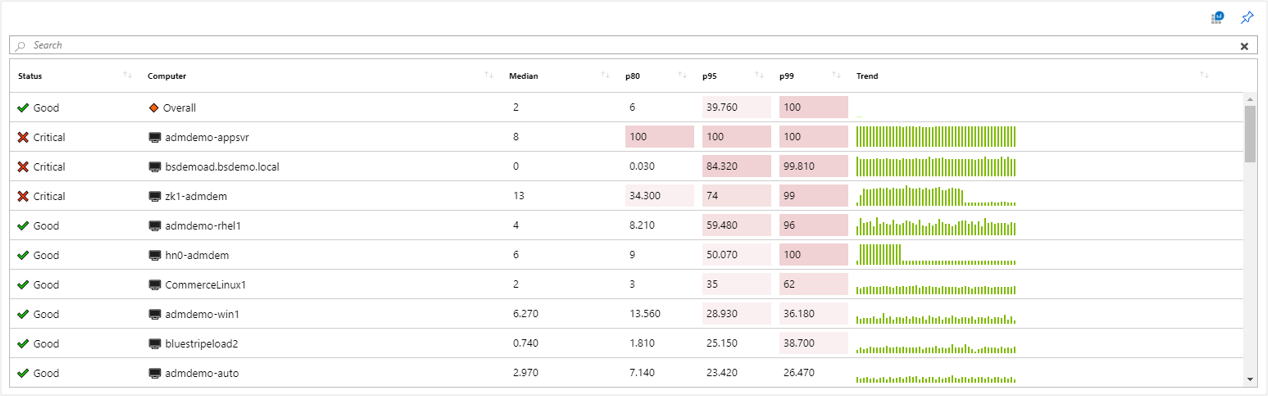Sort by p95 column sort arrows

(759, 76)
